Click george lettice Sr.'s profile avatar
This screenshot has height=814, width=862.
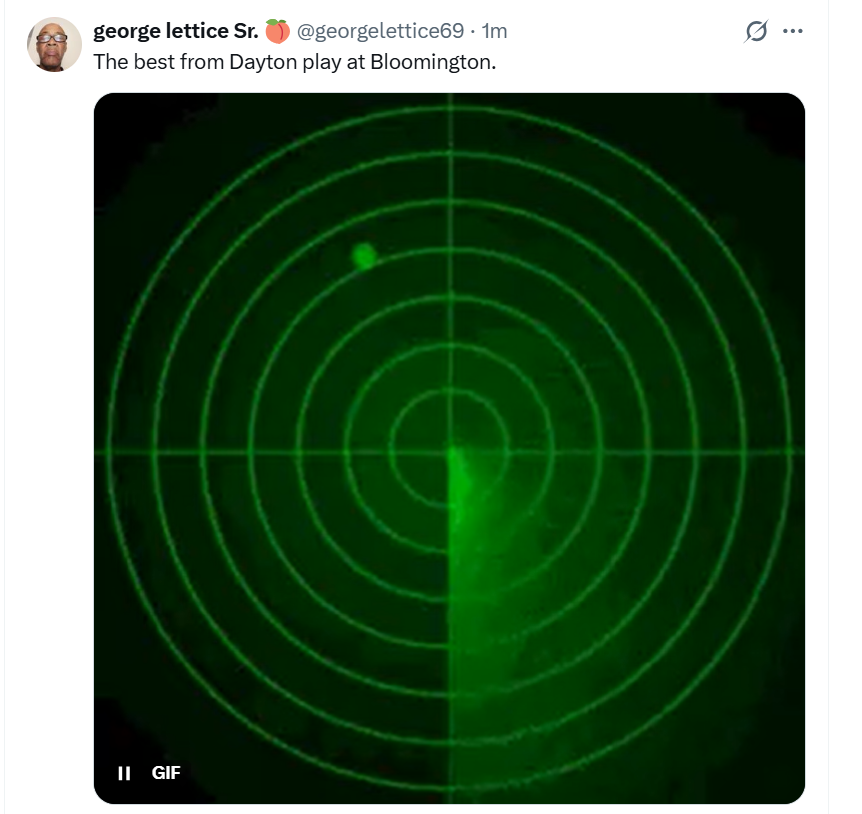pos(55,44)
